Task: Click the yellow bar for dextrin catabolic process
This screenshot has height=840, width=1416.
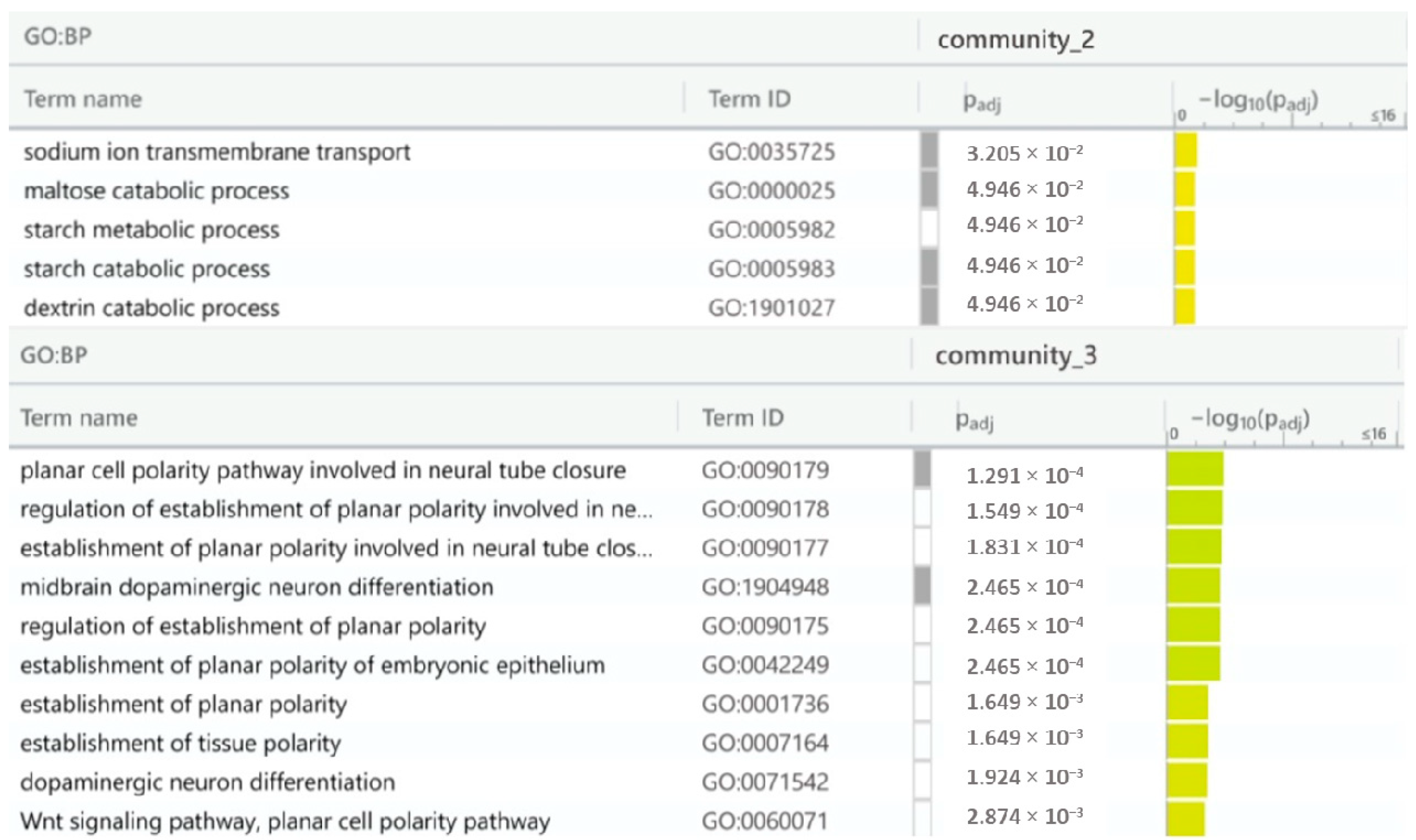Action: pyautogui.click(x=1185, y=306)
